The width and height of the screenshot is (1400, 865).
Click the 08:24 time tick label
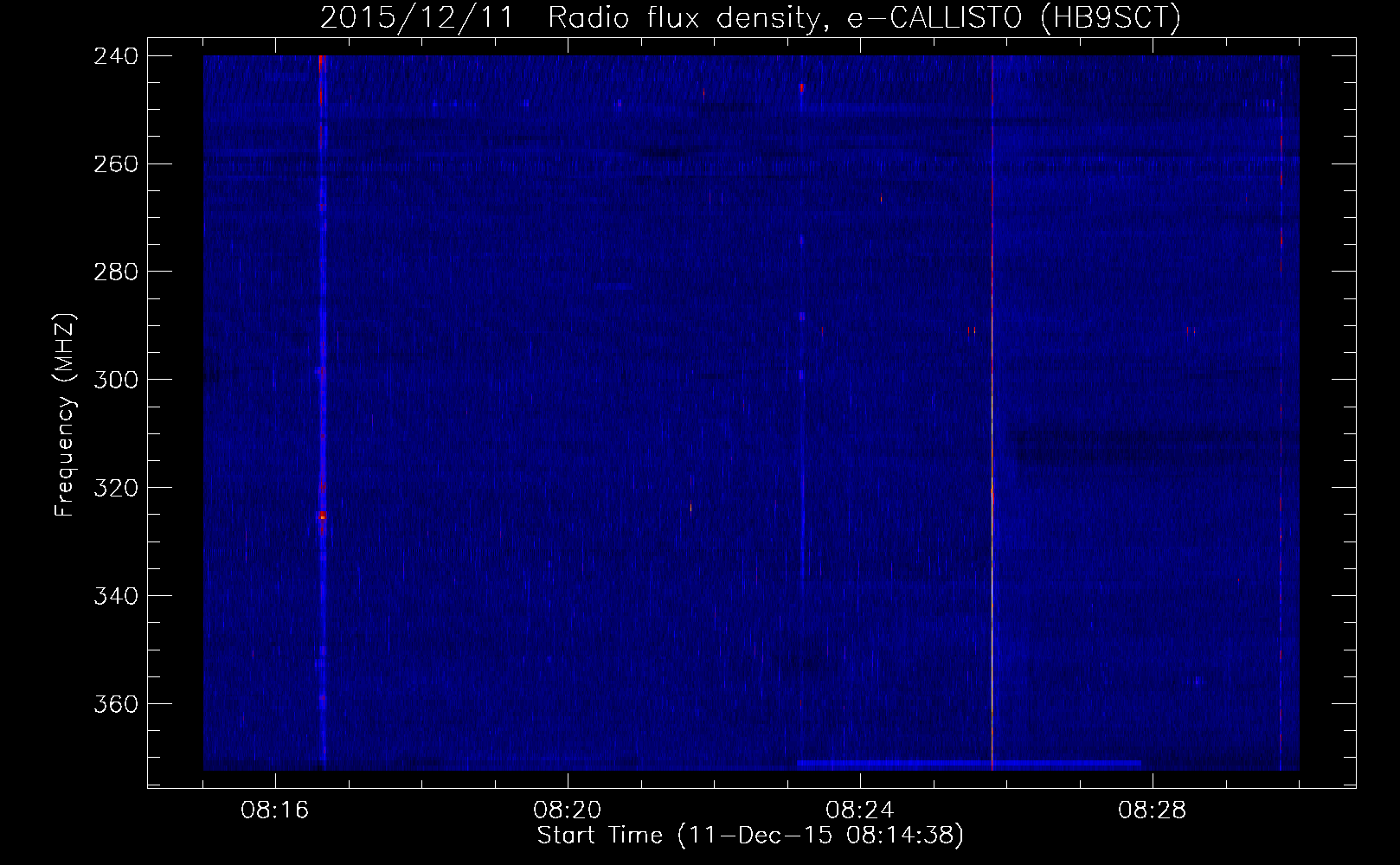point(860,811)
